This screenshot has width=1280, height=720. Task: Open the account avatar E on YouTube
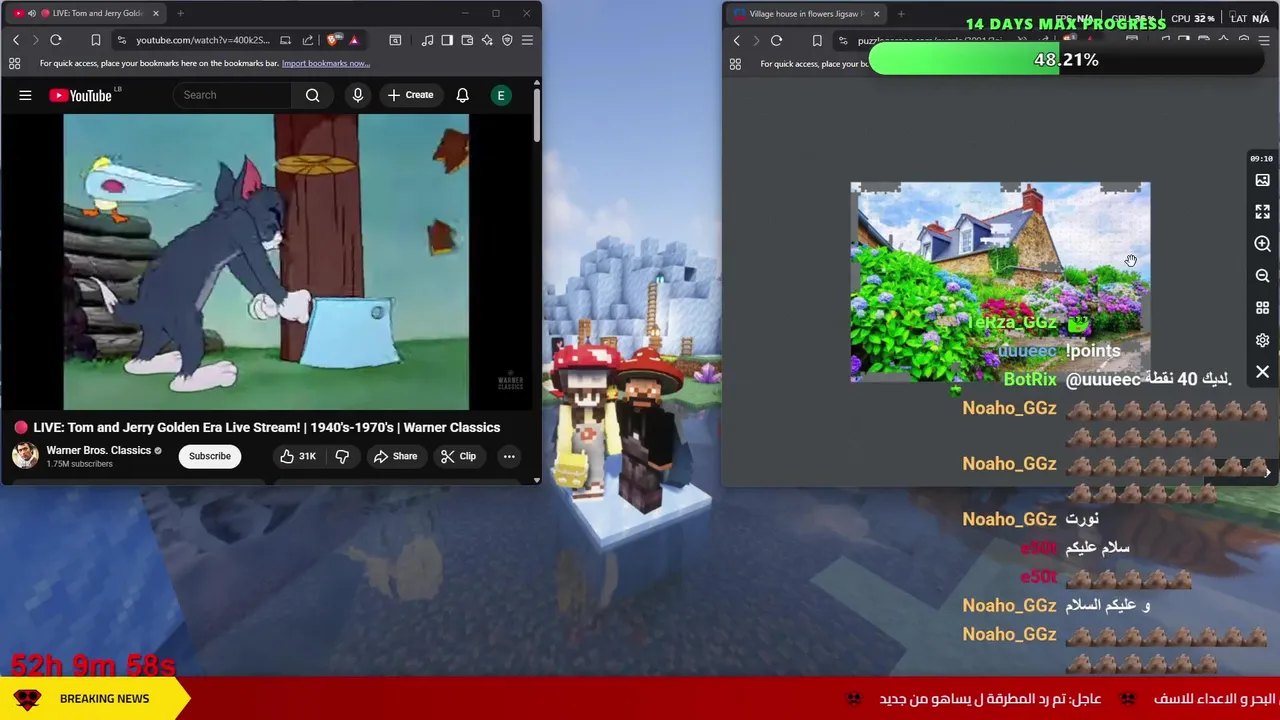[x=501, y=95]
